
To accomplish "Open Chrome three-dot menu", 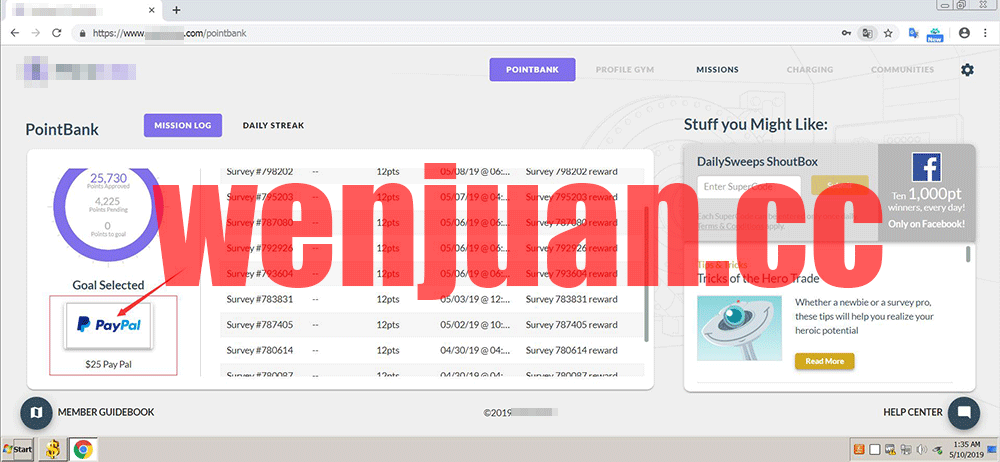I will pos(985,33).
